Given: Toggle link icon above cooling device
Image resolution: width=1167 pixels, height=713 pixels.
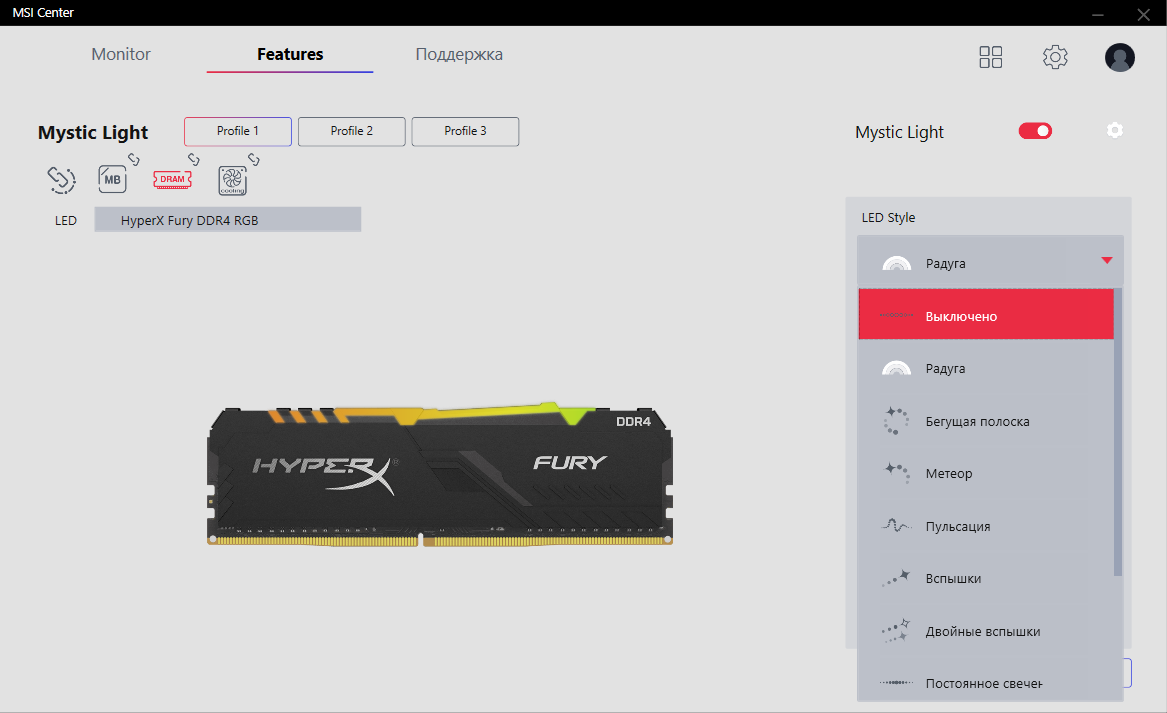Looking at the screenshot, I should (254, 159).
